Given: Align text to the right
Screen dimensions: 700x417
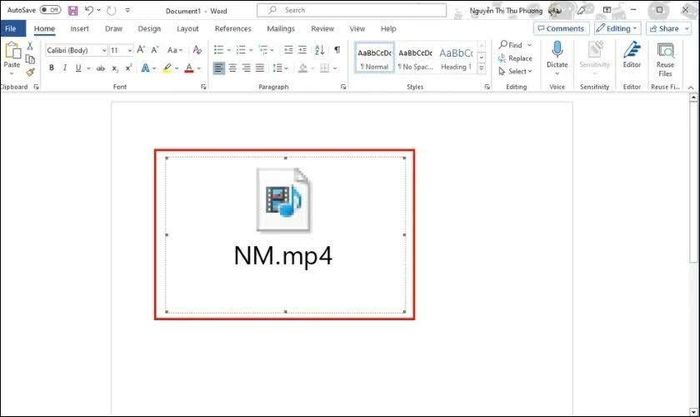Looking at the screenshot, I should coord(246,68).
